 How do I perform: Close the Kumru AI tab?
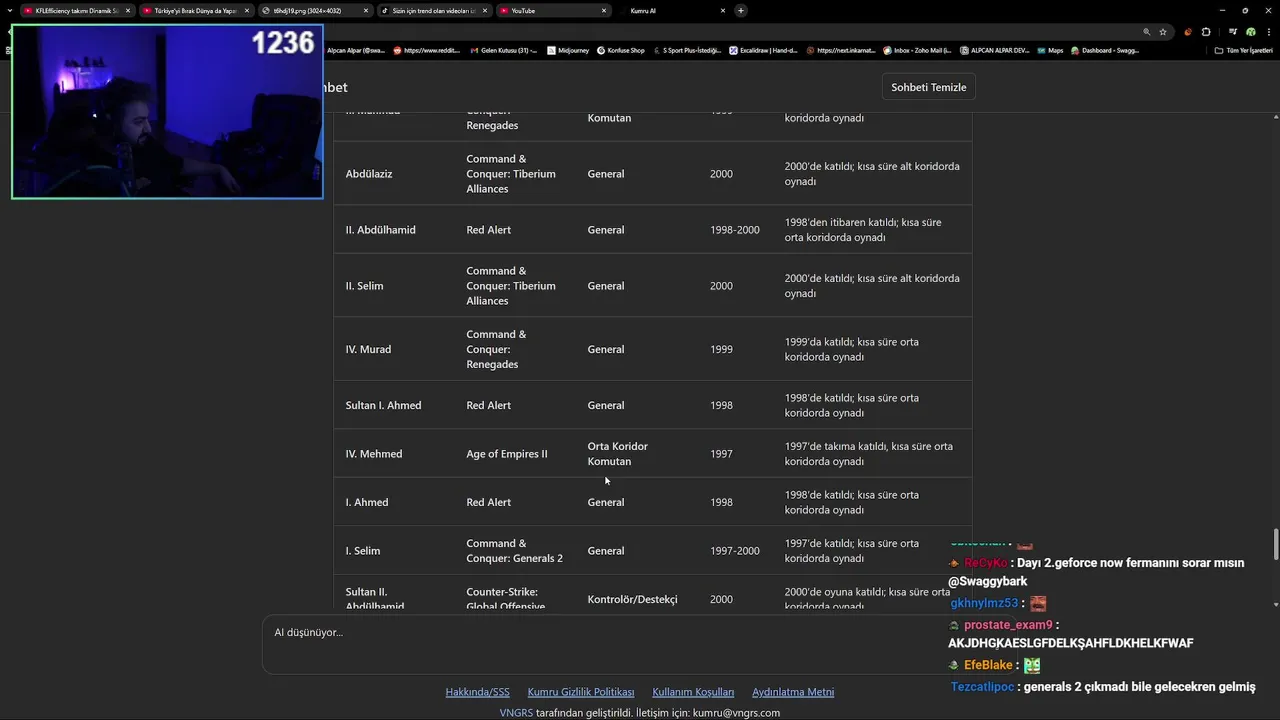click(x=722, y=11)
